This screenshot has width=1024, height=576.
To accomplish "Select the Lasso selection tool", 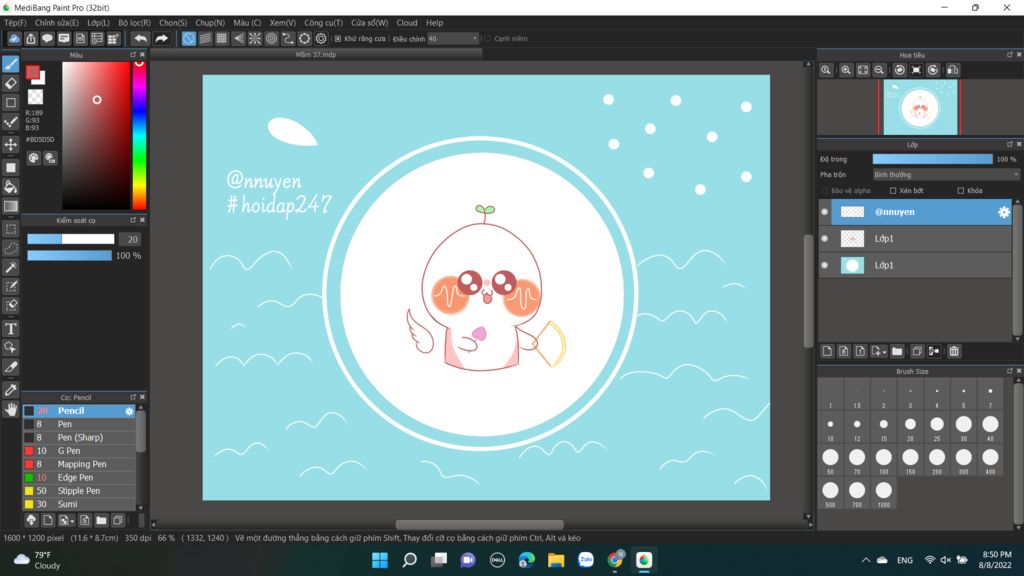I will coord(10,248).
